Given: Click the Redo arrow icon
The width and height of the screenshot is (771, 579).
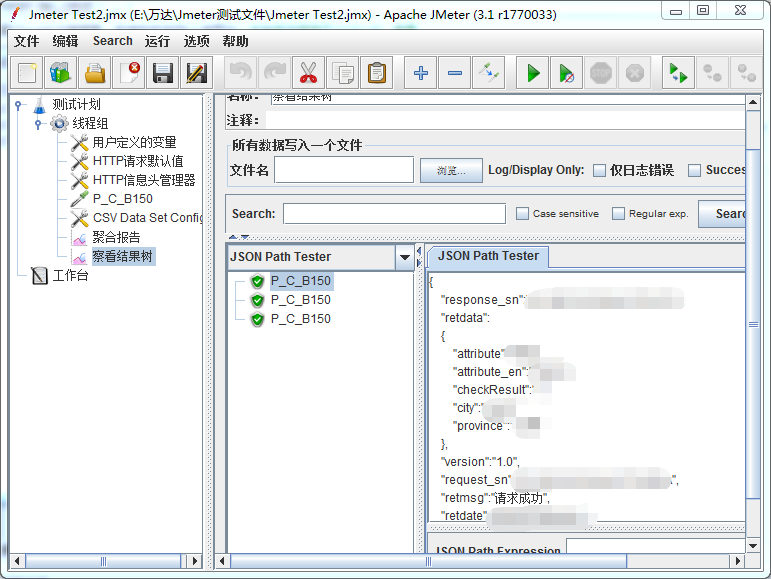Looking at the screenshot, I should (274, 73).
